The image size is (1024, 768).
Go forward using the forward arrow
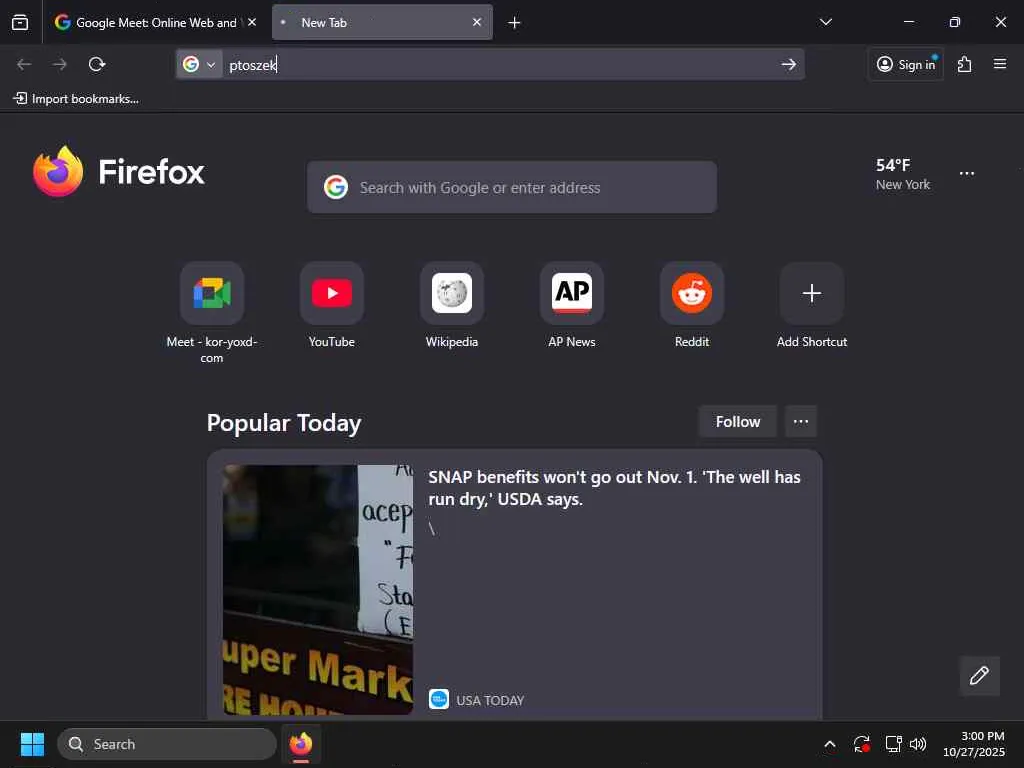[60, 64]
